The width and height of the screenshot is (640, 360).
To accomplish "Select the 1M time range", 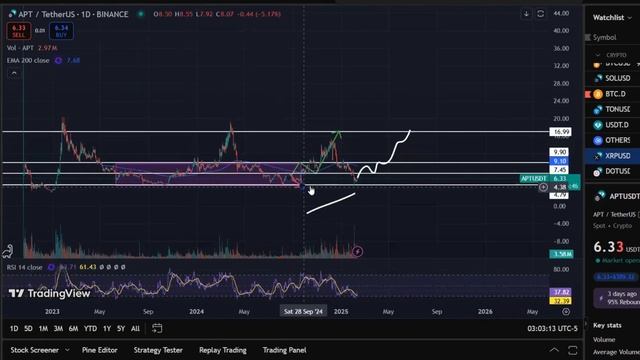I will pos(43,329).
